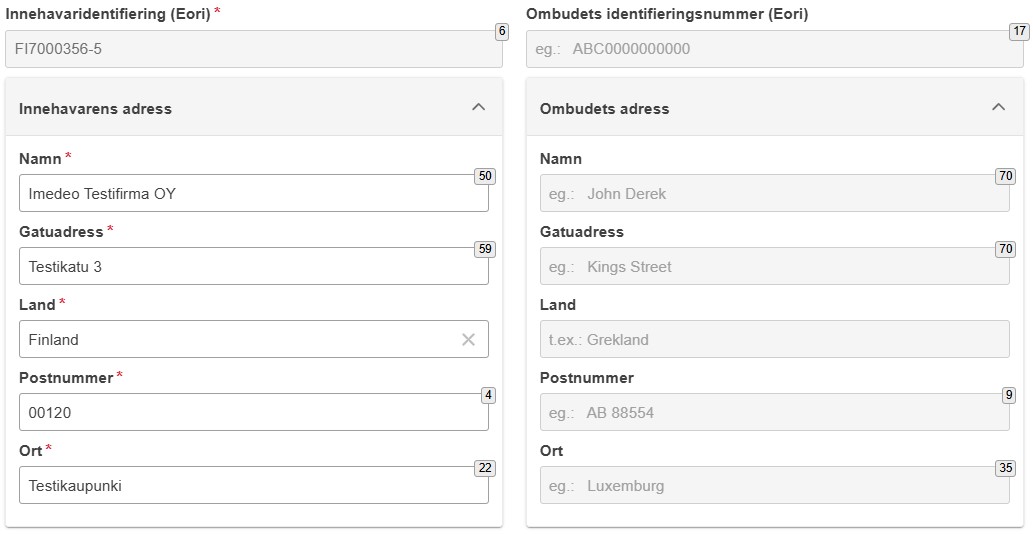Click the Postnummer field containing 00120

(254, 412)
